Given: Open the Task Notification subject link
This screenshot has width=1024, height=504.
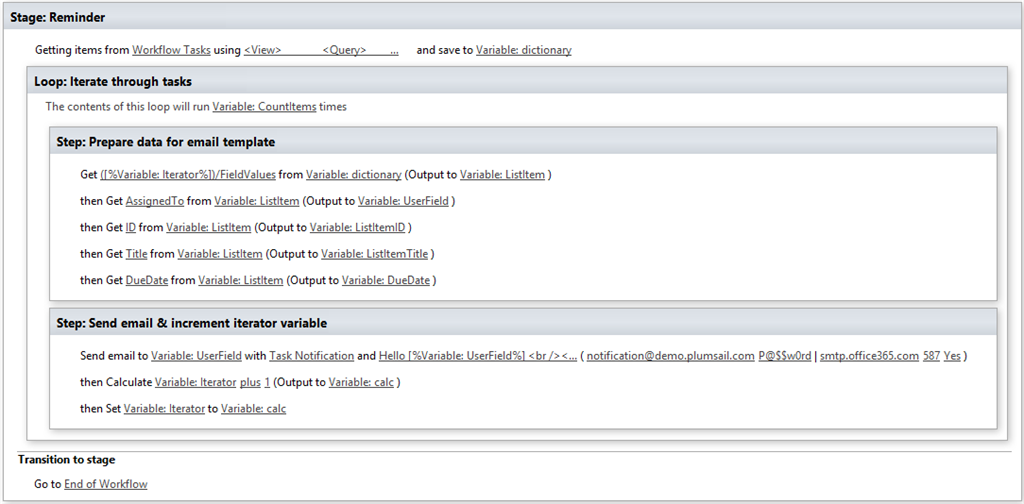Looking at the screenshot, I should [x=311, y=356].
